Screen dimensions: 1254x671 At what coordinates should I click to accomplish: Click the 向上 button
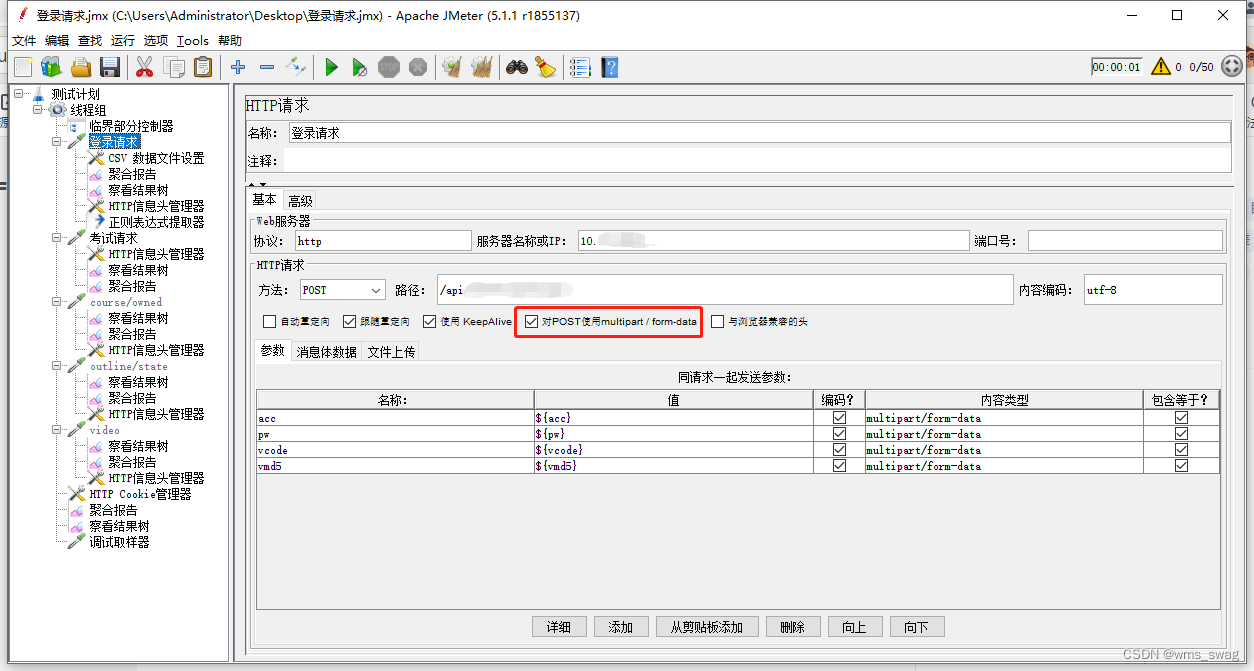[855, 627]
